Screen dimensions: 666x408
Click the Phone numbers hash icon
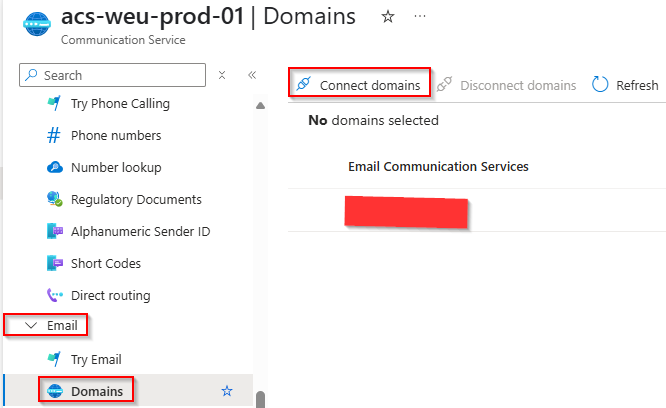point(54,136)
